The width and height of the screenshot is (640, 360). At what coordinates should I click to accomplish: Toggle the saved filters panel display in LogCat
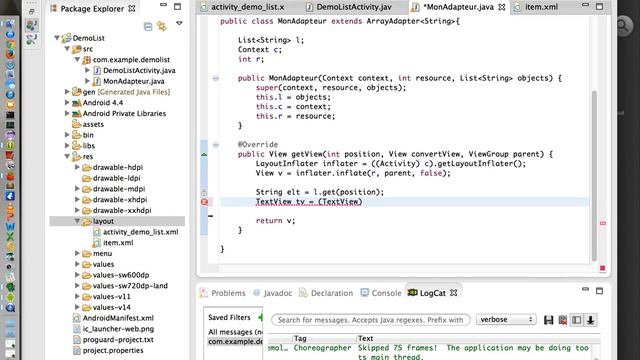pos(576,320)
